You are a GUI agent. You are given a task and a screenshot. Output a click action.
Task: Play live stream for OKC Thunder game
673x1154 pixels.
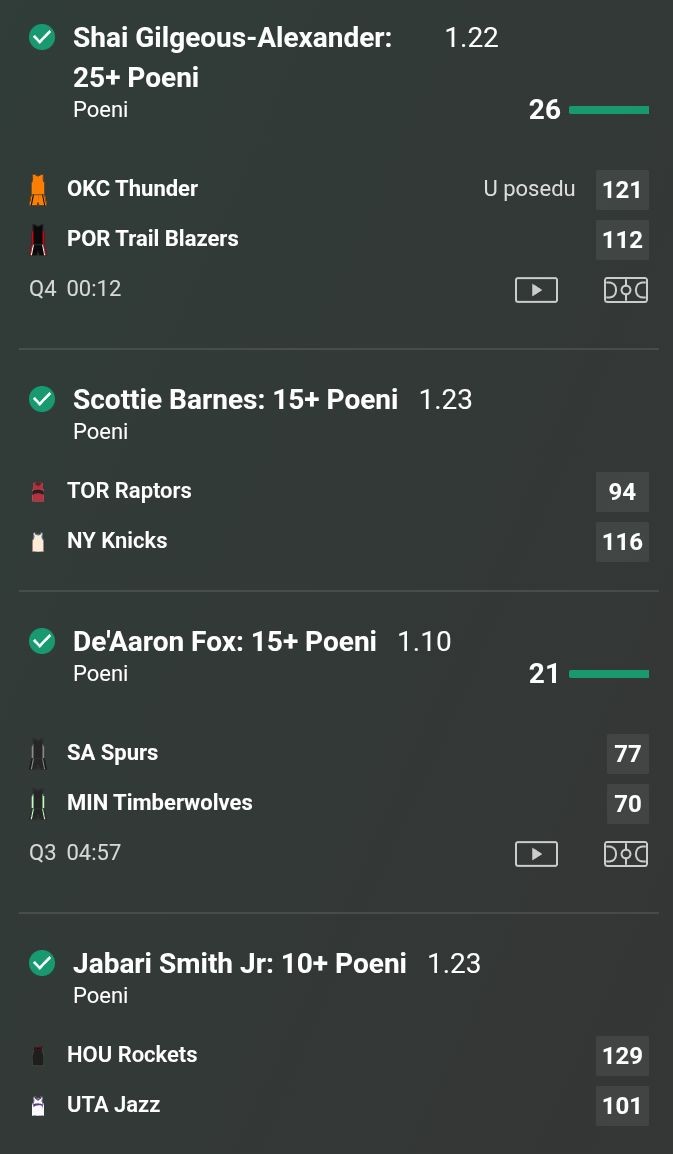(536, 290)
